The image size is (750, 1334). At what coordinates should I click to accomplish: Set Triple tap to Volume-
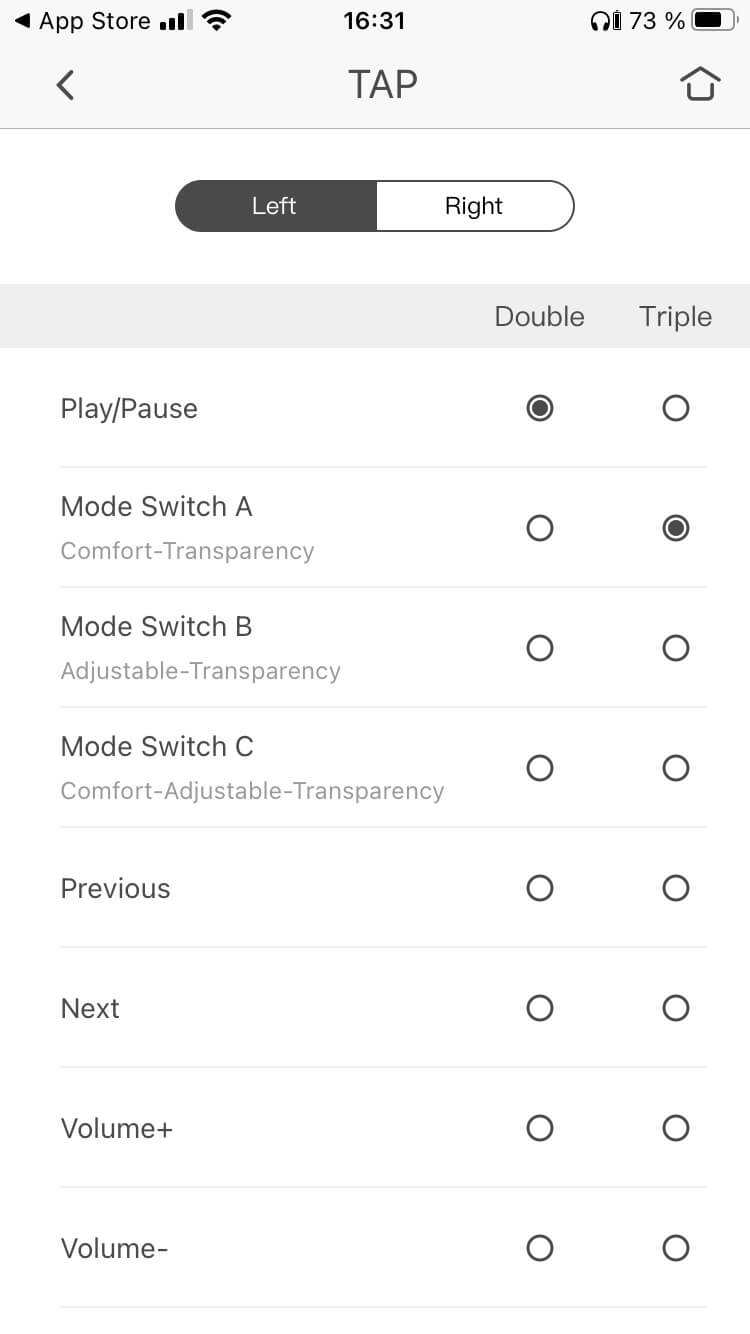point(676,1248)
